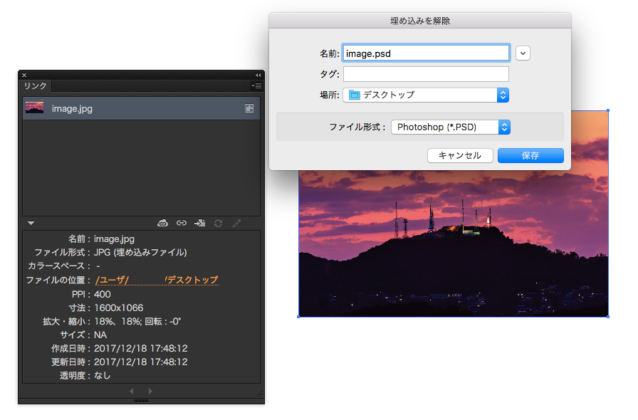Screen dimensions: 638x420
Task: Select the image.jpg link row name
Action: click(x=72, y=109)
